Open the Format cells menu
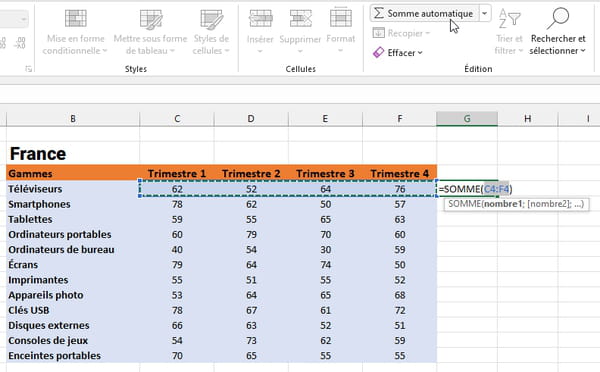 (x=341, y=33)
